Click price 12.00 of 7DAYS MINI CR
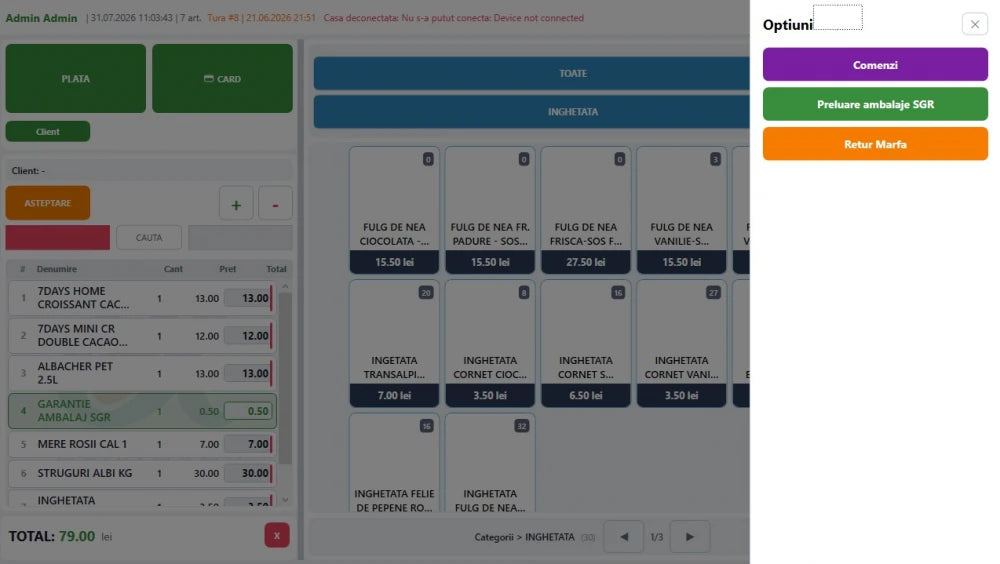This screenshot has width=1000, height=564. [207, 336]
